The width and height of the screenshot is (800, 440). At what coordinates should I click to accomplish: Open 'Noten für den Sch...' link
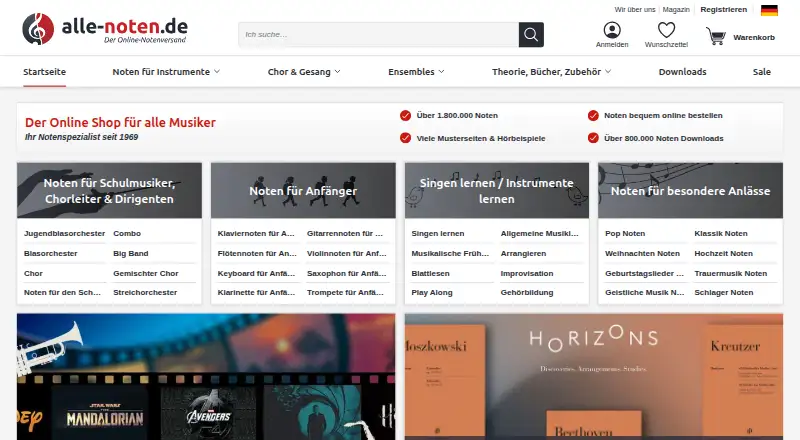[62, 292]
